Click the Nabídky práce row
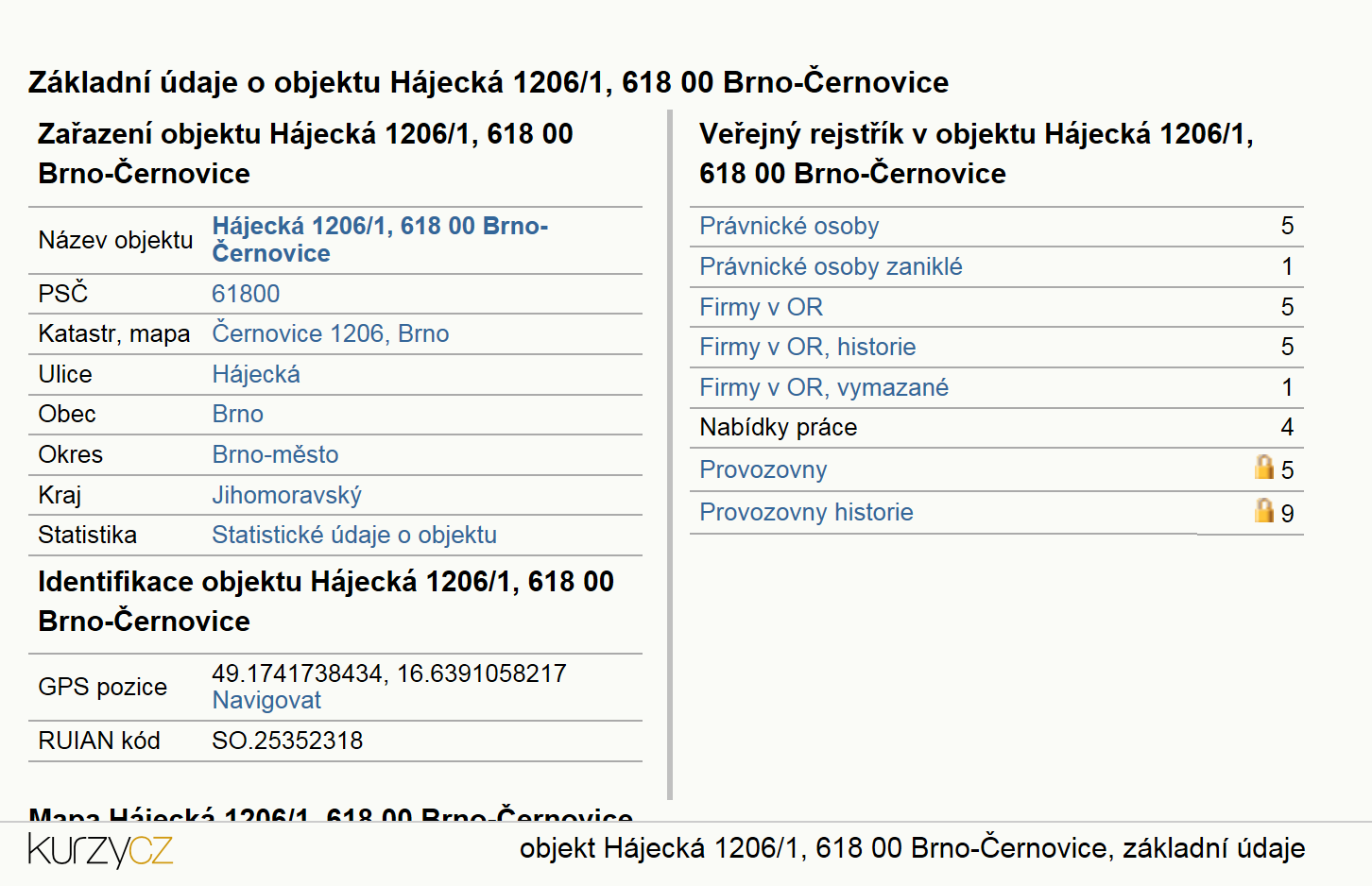This screenshot has height=886, width=1372. click(997, 428)
